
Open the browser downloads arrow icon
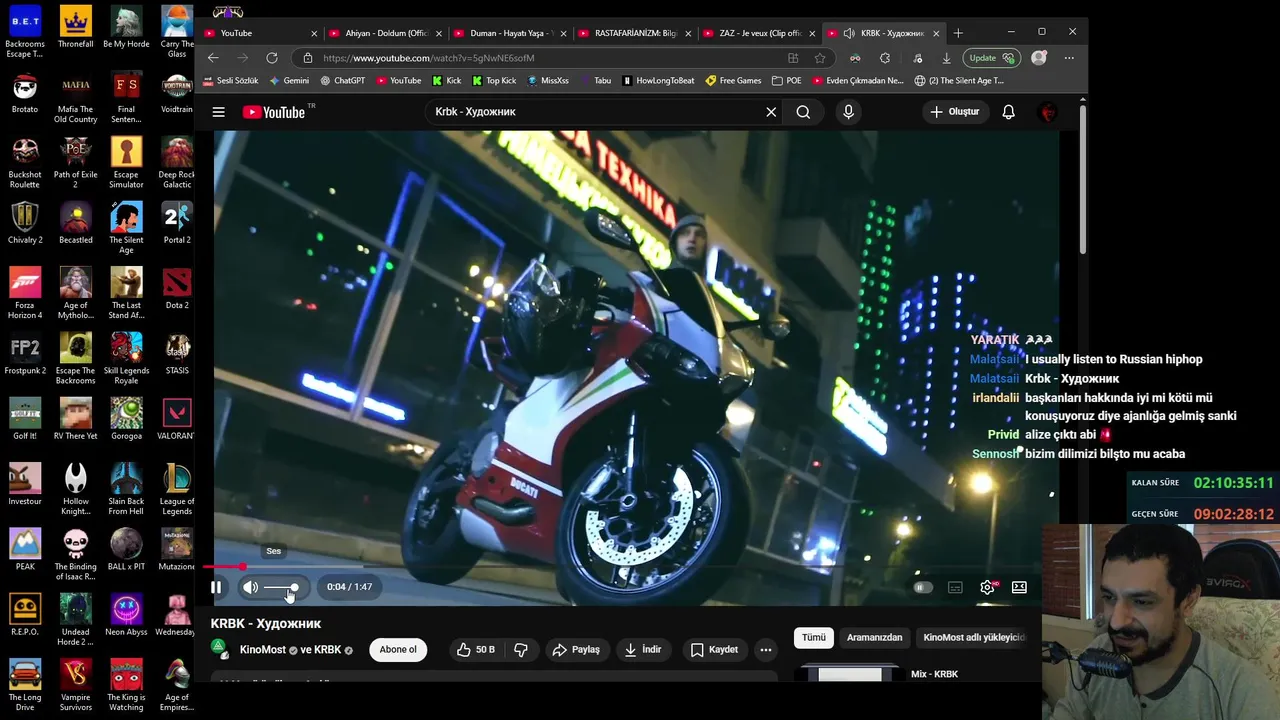point(946,58)
